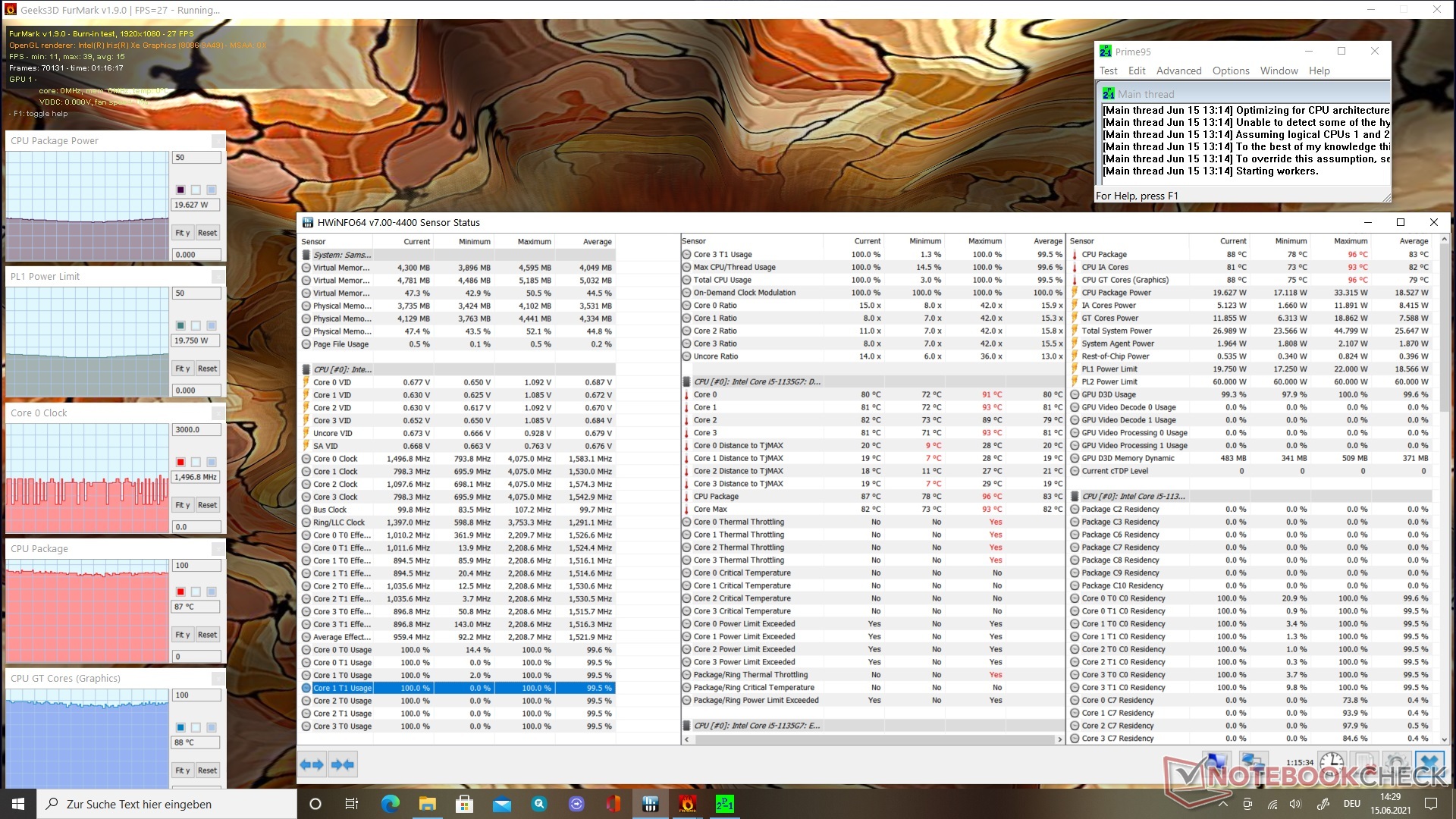Click Fit y in CPU Package Power graph
The image size is (1456, 819).
click(x=182, y=233)
